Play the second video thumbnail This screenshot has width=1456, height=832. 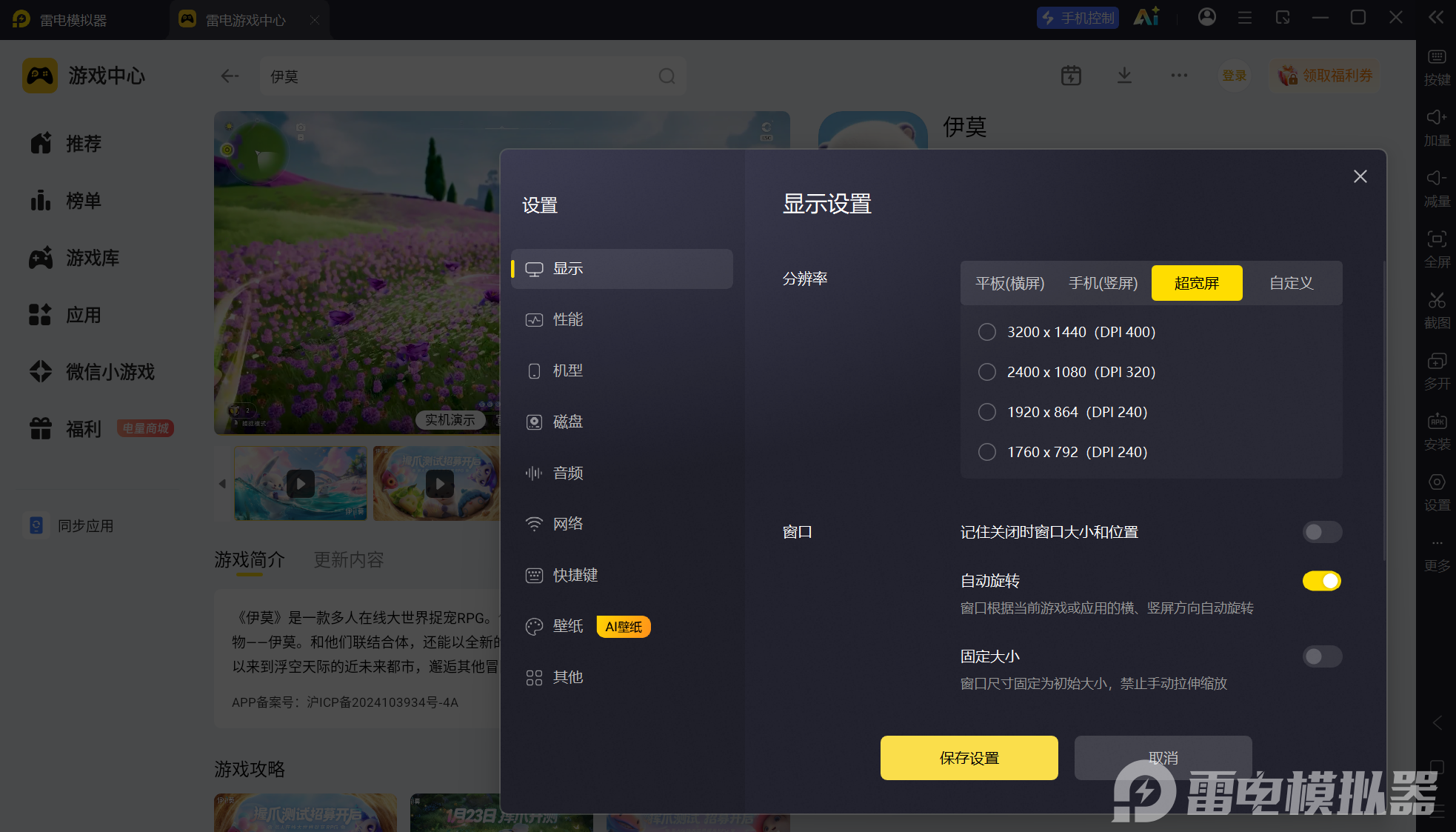(440, 484)
